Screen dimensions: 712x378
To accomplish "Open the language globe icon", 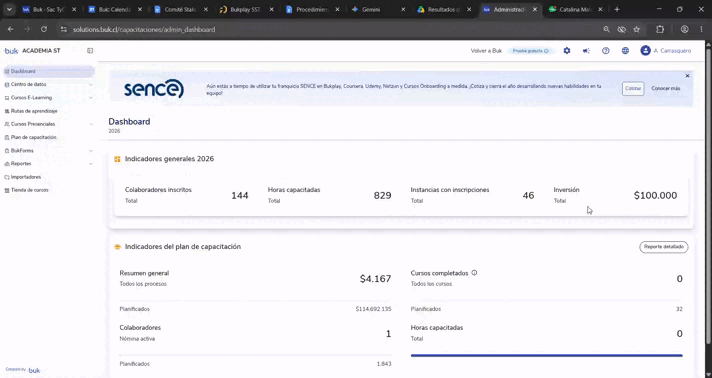I will click(625, 51).
